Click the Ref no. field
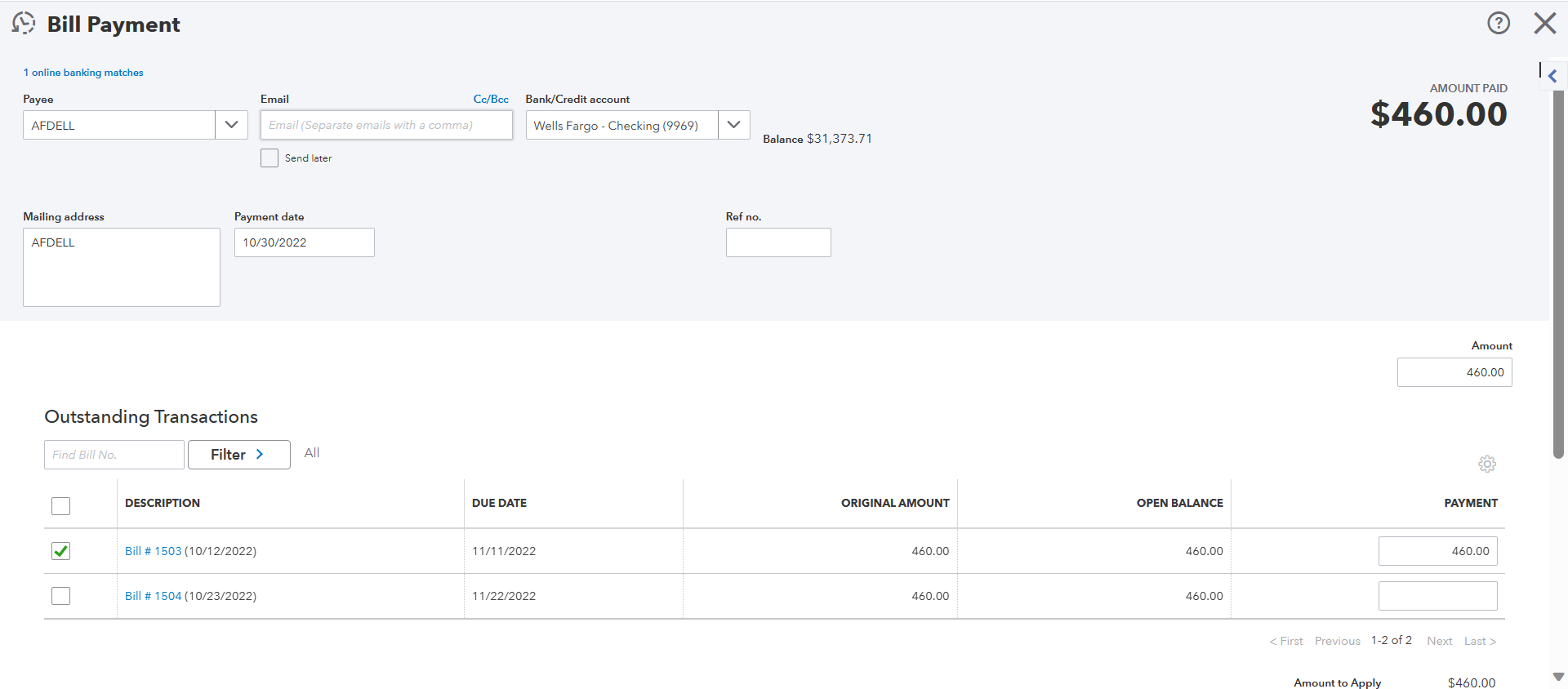Viewport: 1568px width, 689px height. click(778, 242)
